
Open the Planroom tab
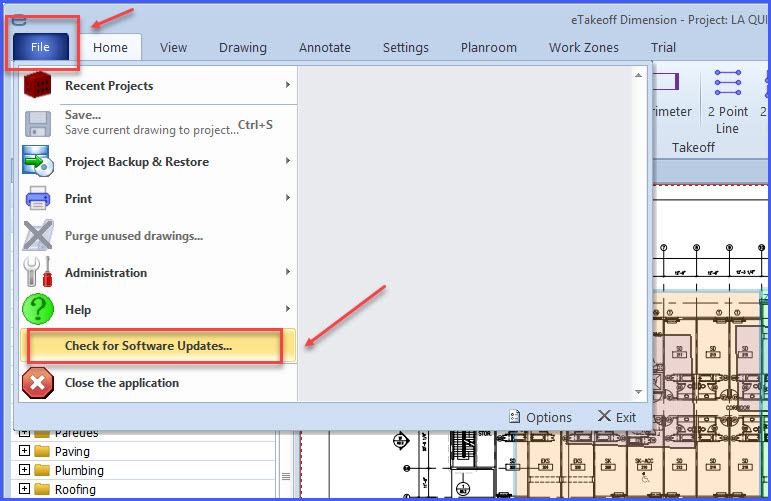pyautogui.click(x=488, y=47)
